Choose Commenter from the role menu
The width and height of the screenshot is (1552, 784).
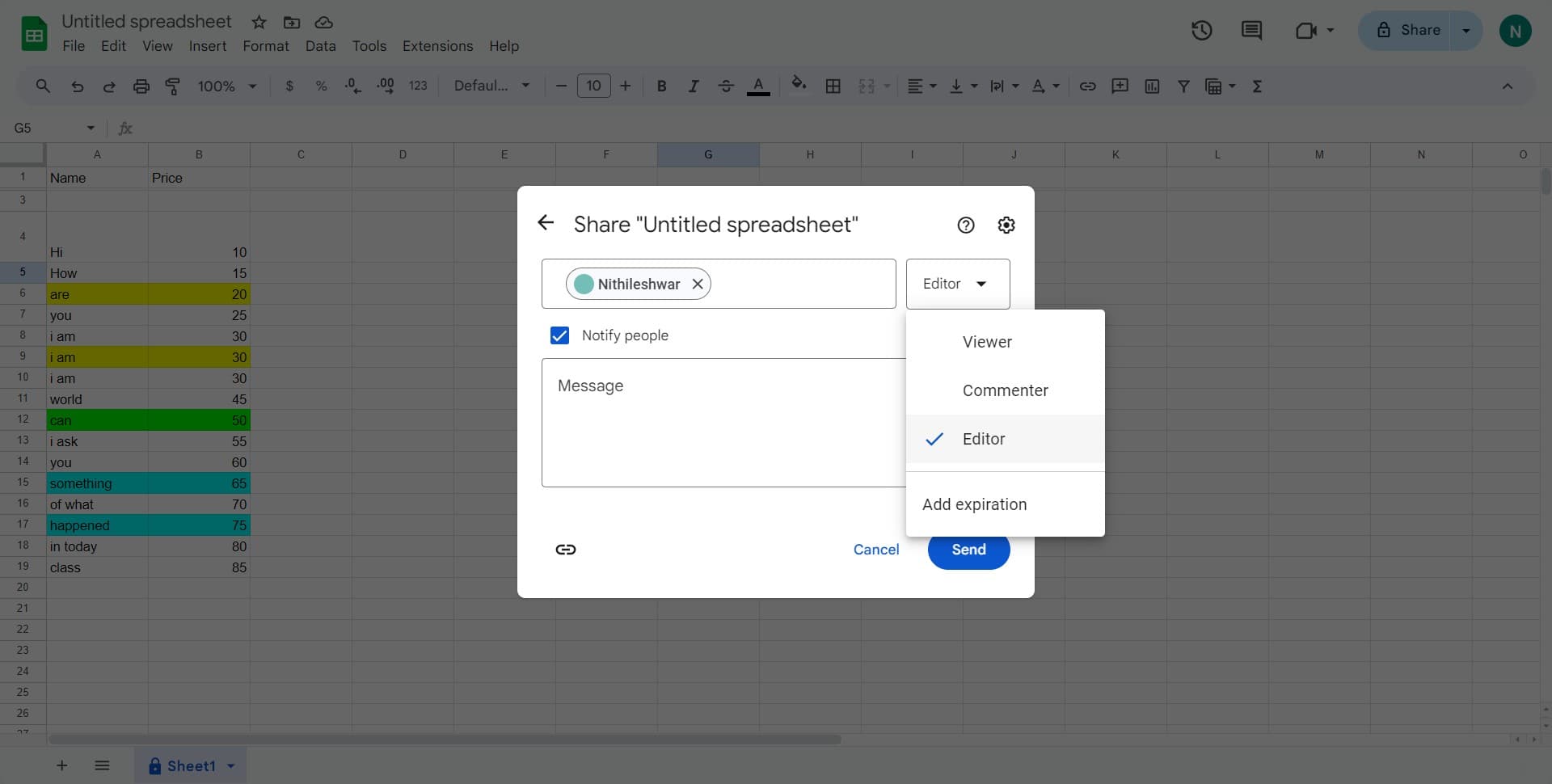(1005, 390)
